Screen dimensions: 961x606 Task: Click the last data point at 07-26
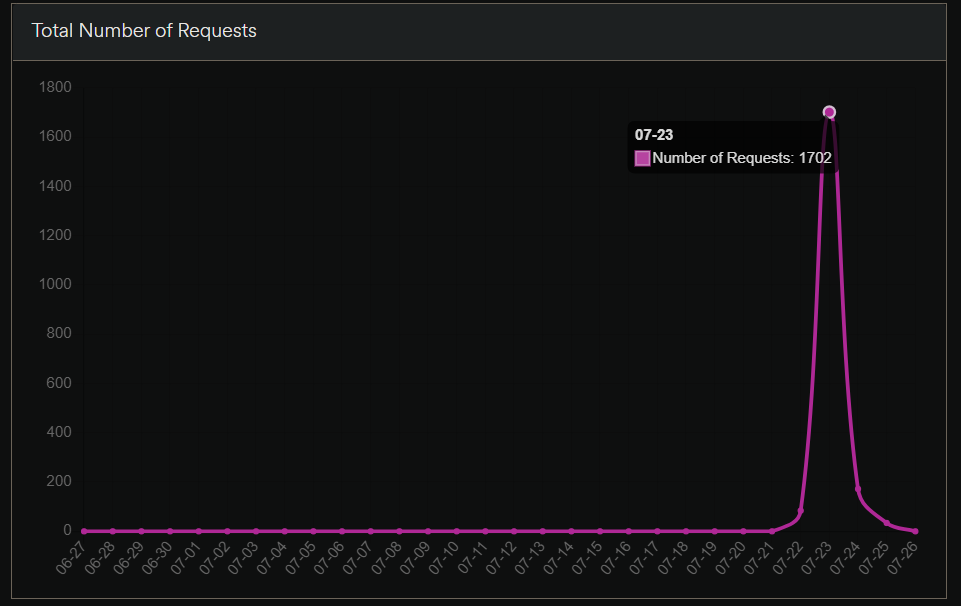tap(913, 530)
